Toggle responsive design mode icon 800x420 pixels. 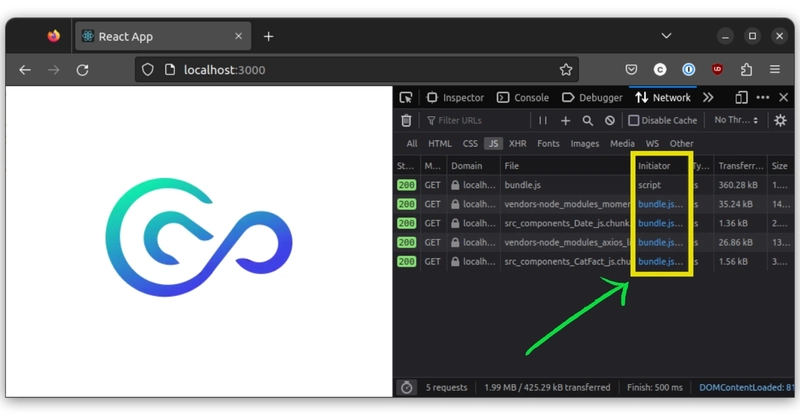point(741,98)
